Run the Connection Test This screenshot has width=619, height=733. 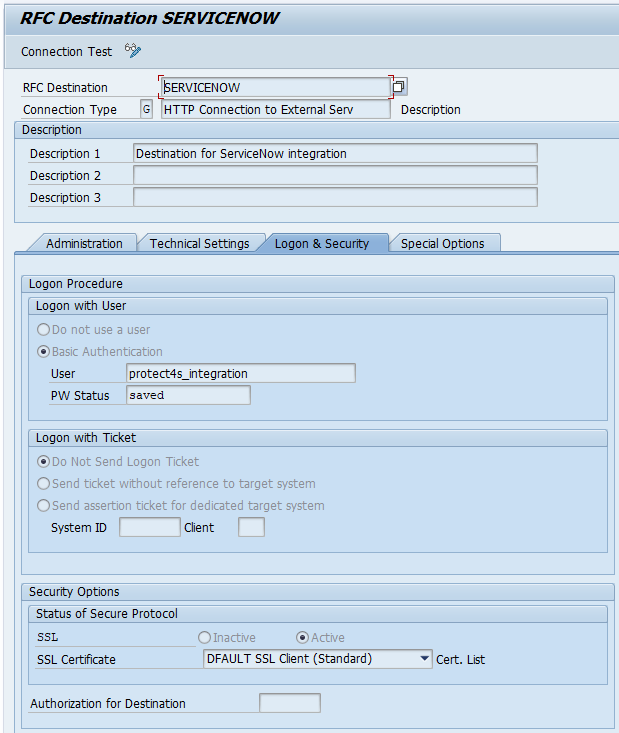click(66, 51)
